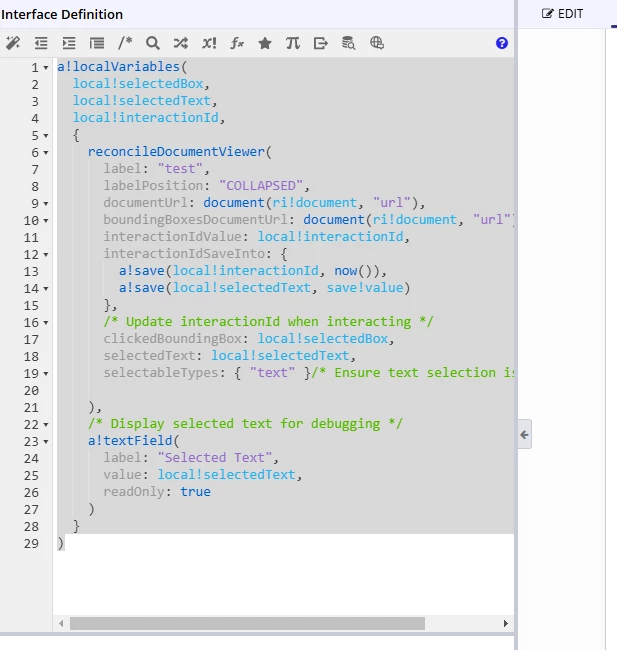Click save!value on line 14

pyautogui.click(x=365, y=288)
